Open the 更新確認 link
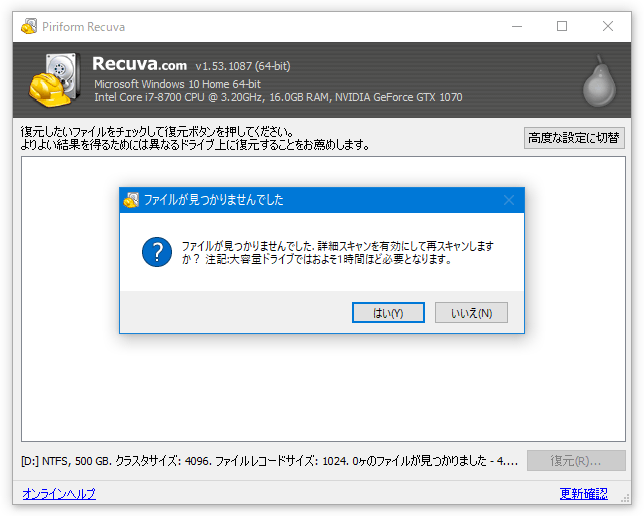Image resolution: width=644 pixels, height=516 pixels. click(583, 493)
